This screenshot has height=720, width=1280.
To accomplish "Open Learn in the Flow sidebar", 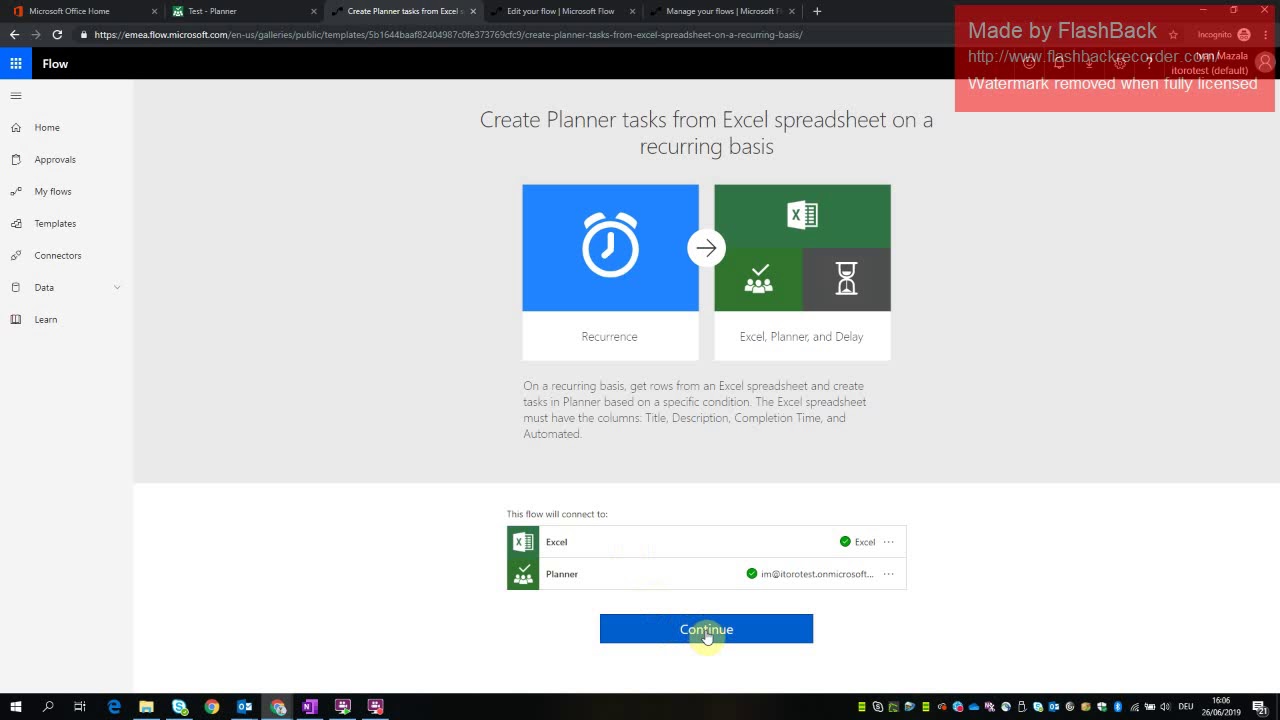I will pyautogui.click(x=46, y=320).
